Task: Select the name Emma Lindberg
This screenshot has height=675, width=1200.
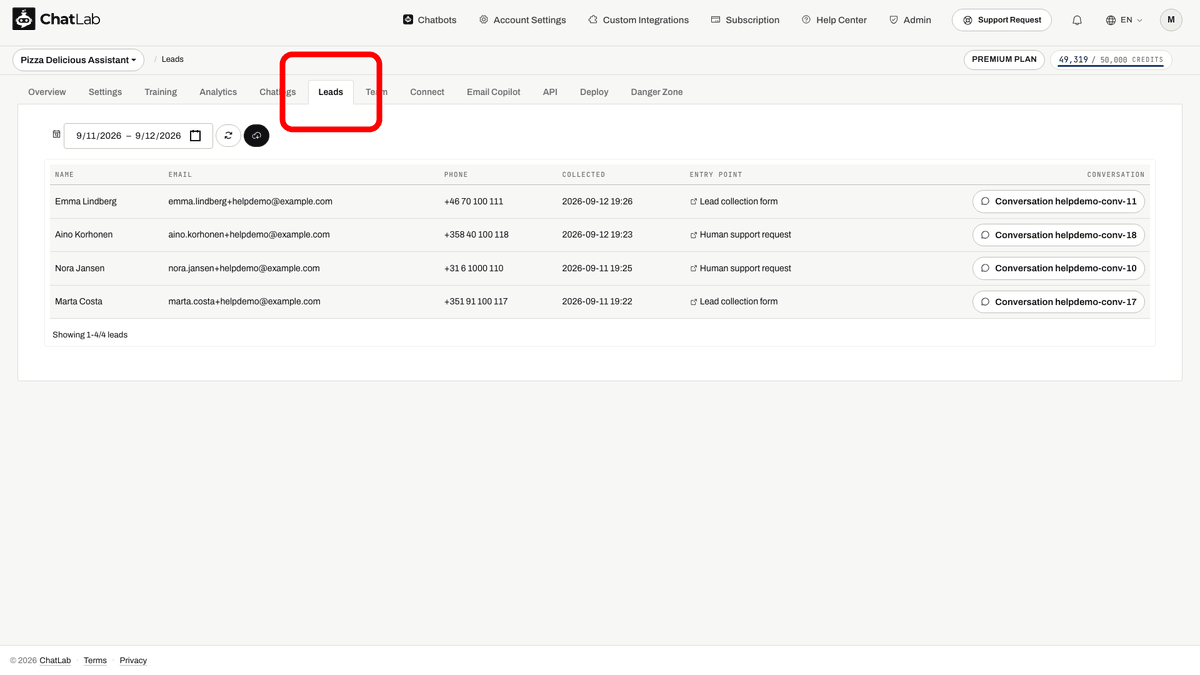Action: (85, 201)
